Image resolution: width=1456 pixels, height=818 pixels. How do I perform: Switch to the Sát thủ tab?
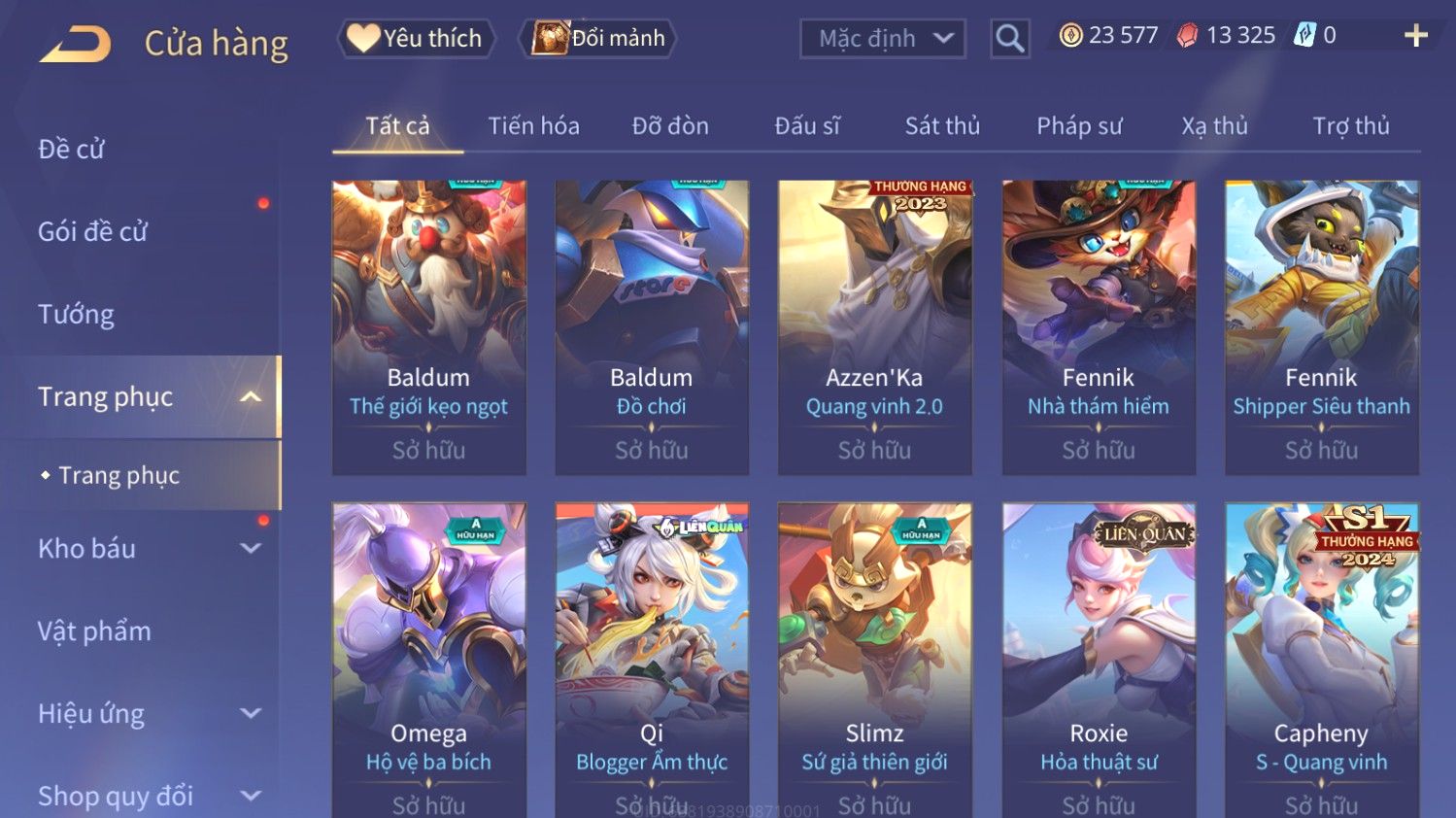(x=942, y=125)
